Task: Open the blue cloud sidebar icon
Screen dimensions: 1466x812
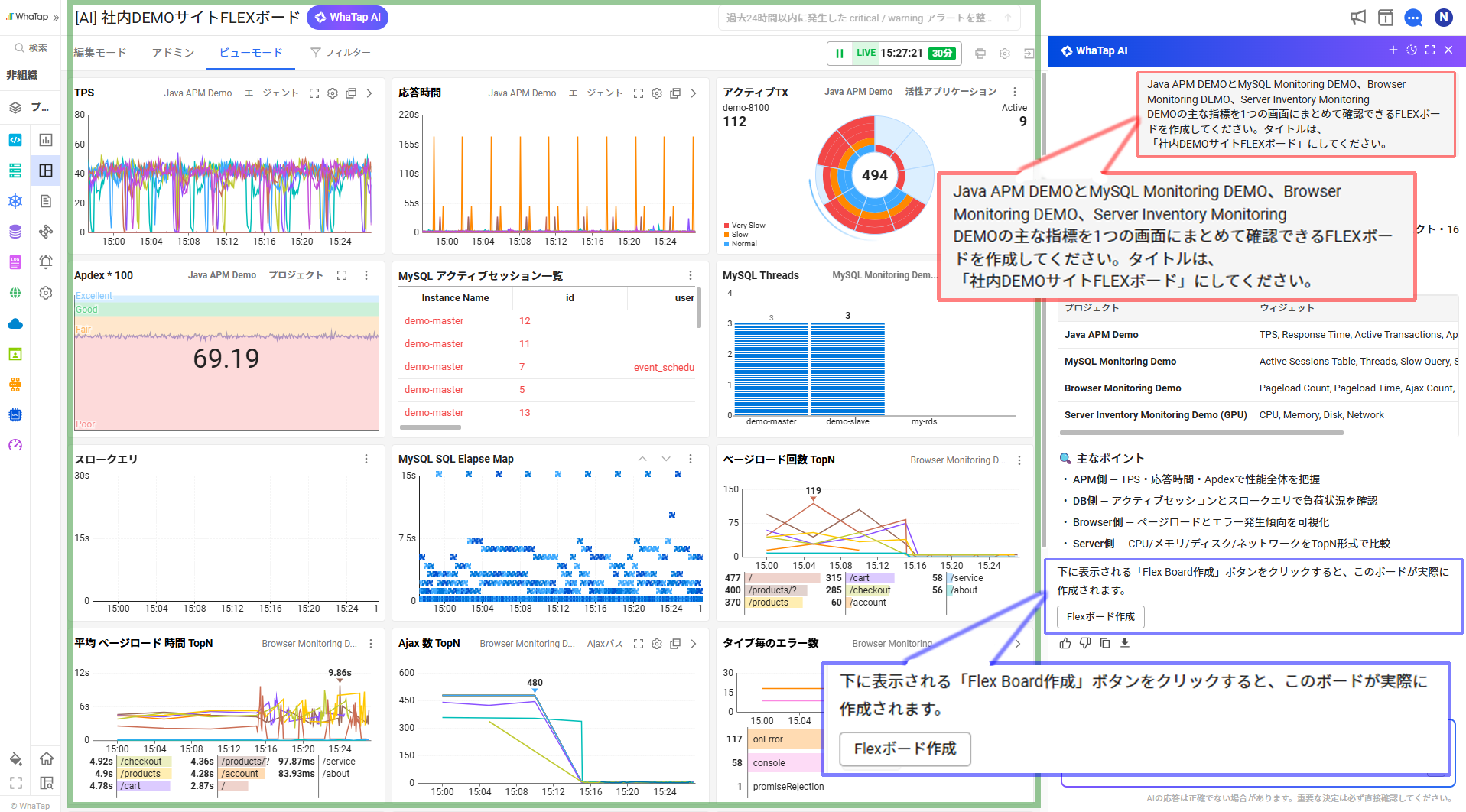Action: click(x=15, y=323)
